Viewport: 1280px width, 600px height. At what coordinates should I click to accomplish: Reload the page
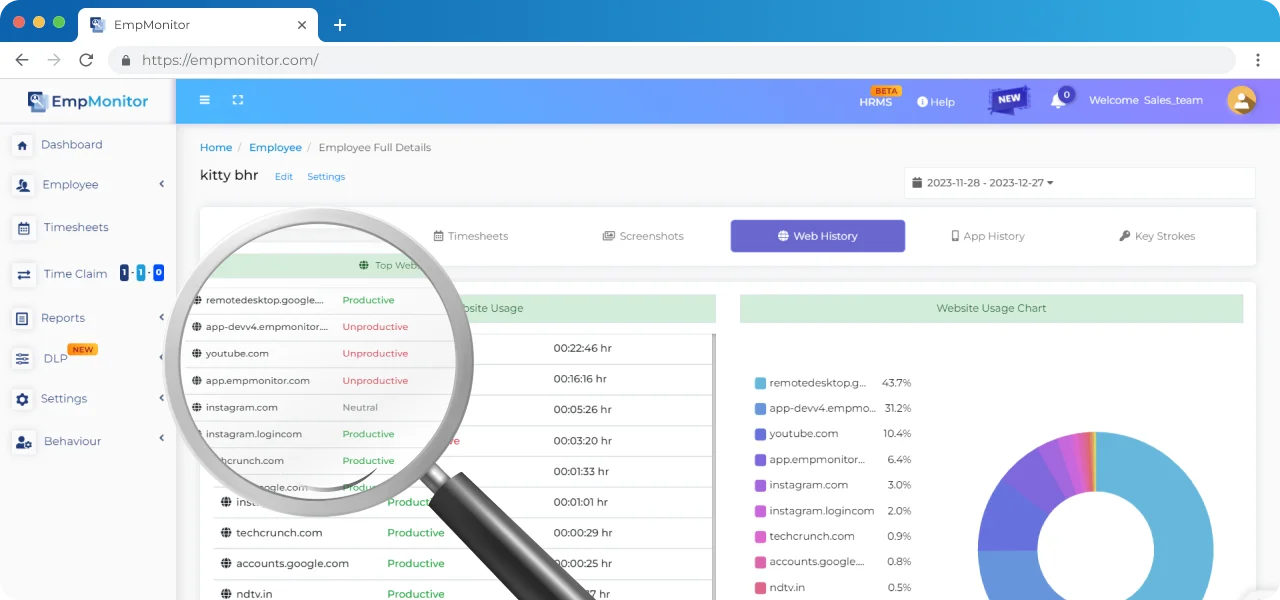tap(86, 60)
